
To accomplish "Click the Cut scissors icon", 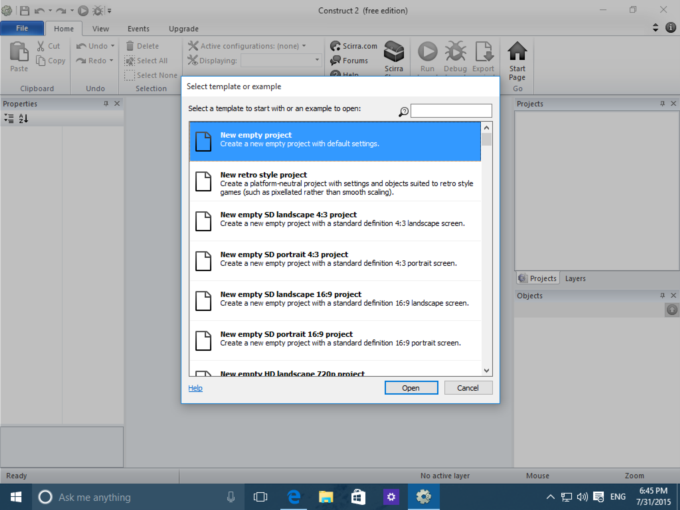I will pos(41,46).
